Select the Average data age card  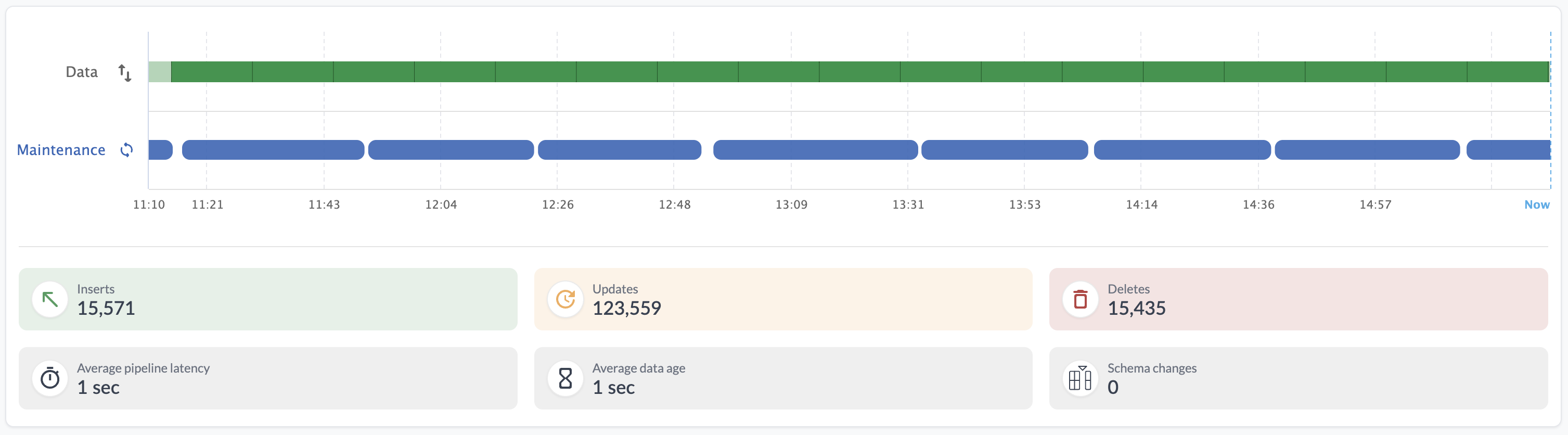783,378
